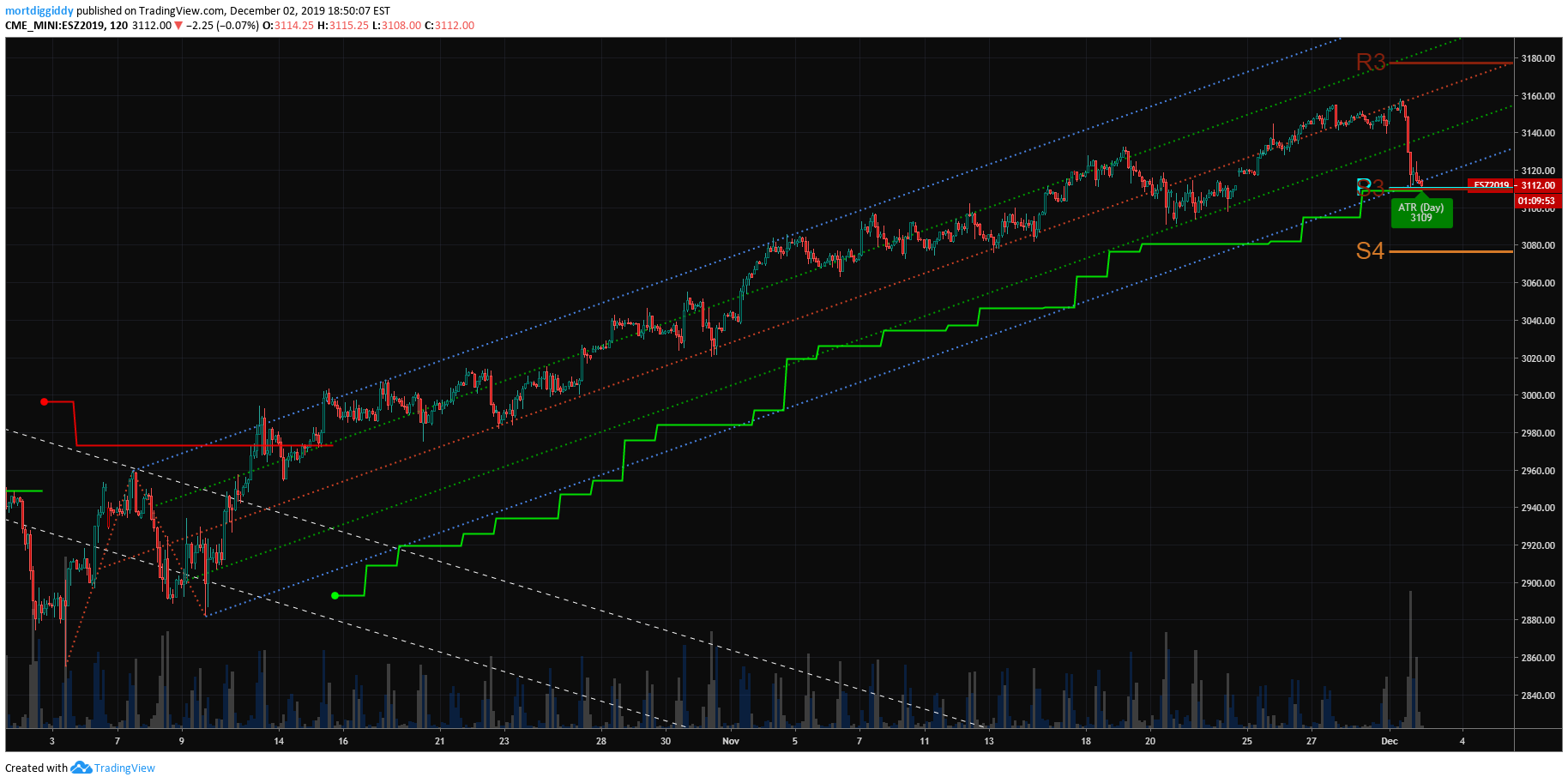The width and height of the screenshot is (1568, 783).
Task: Click the 3160.00 price axis label
Action: tap(1538, 96)
